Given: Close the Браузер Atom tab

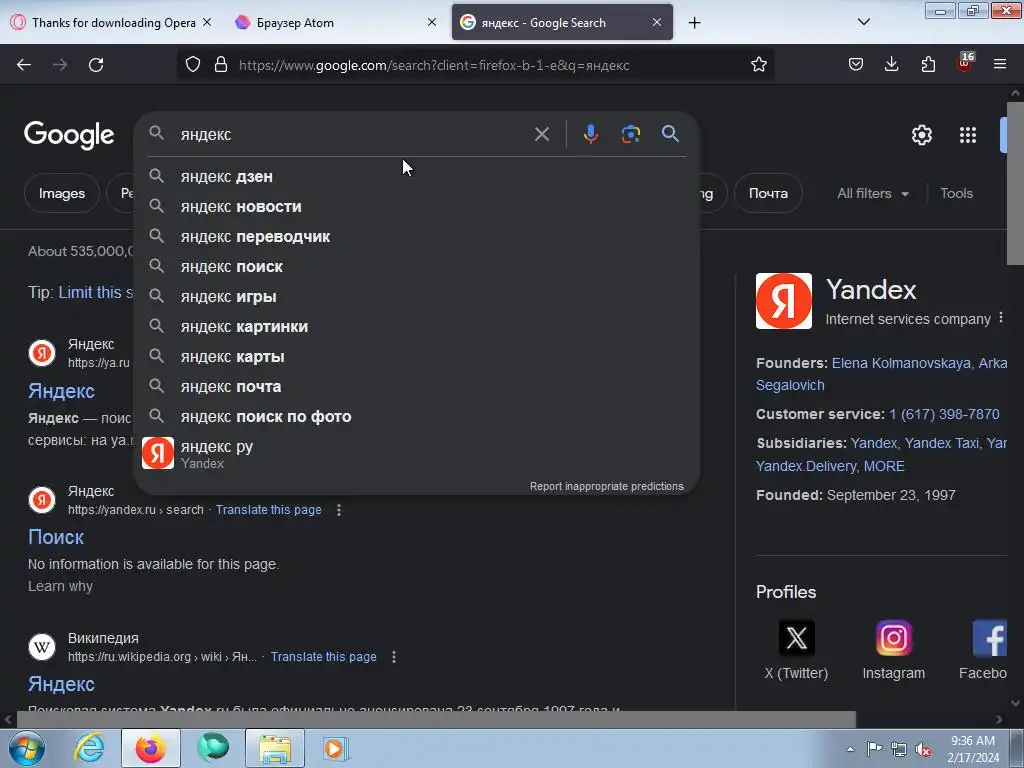Looking at the screenshot, I should pyautogui.click(x=432, y=22).
